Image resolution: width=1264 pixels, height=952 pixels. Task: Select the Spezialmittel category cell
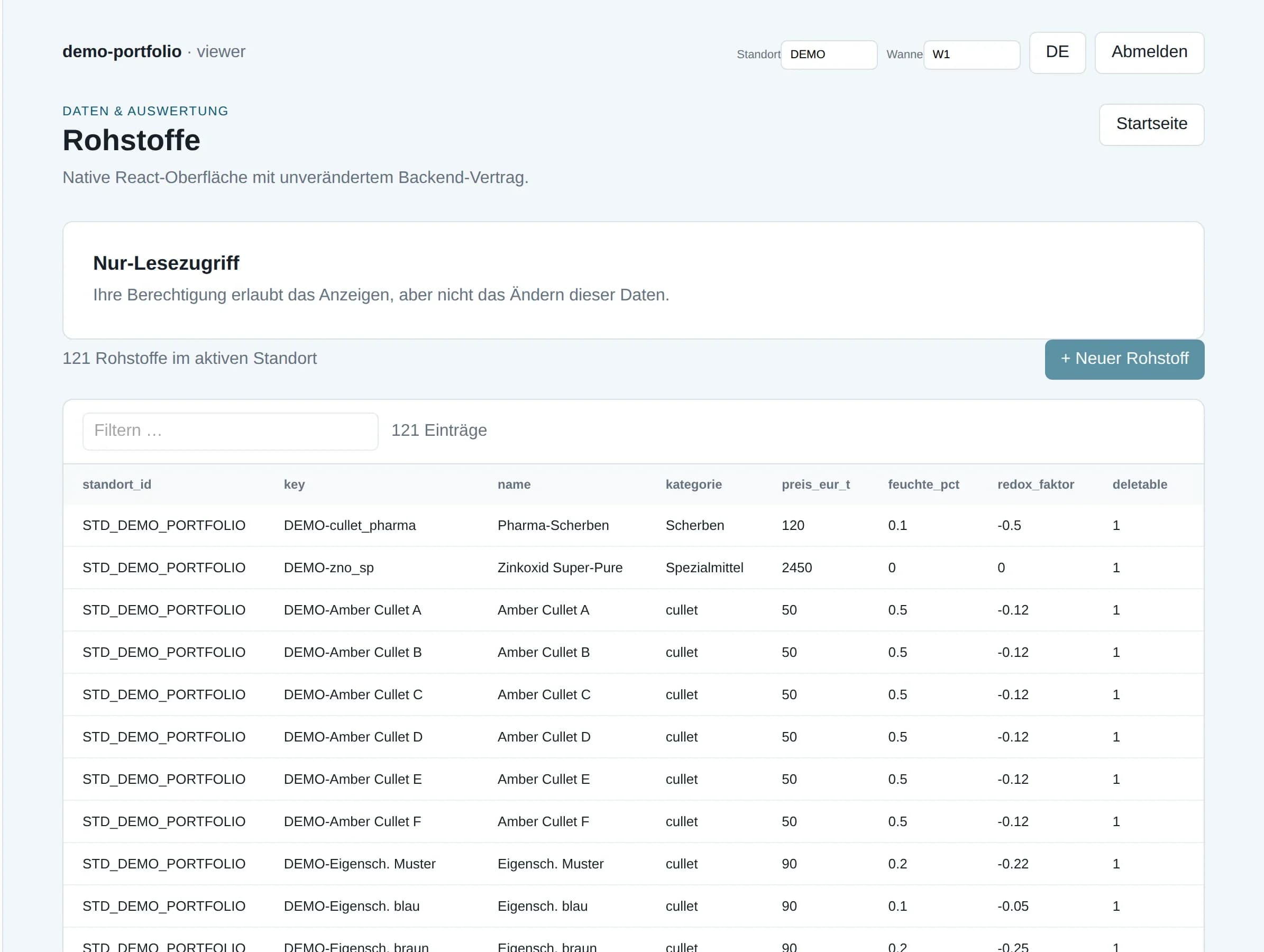point(704,567)
